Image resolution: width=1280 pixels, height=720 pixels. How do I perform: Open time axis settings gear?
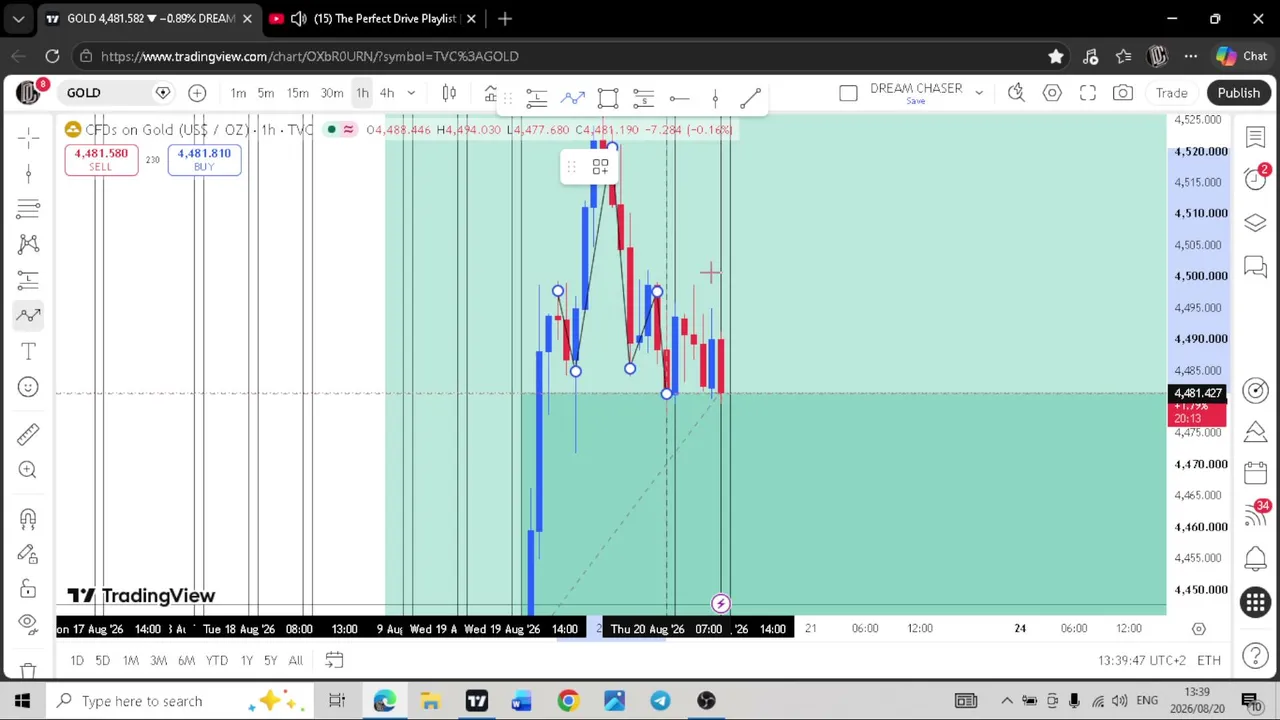coord(1198,628)
